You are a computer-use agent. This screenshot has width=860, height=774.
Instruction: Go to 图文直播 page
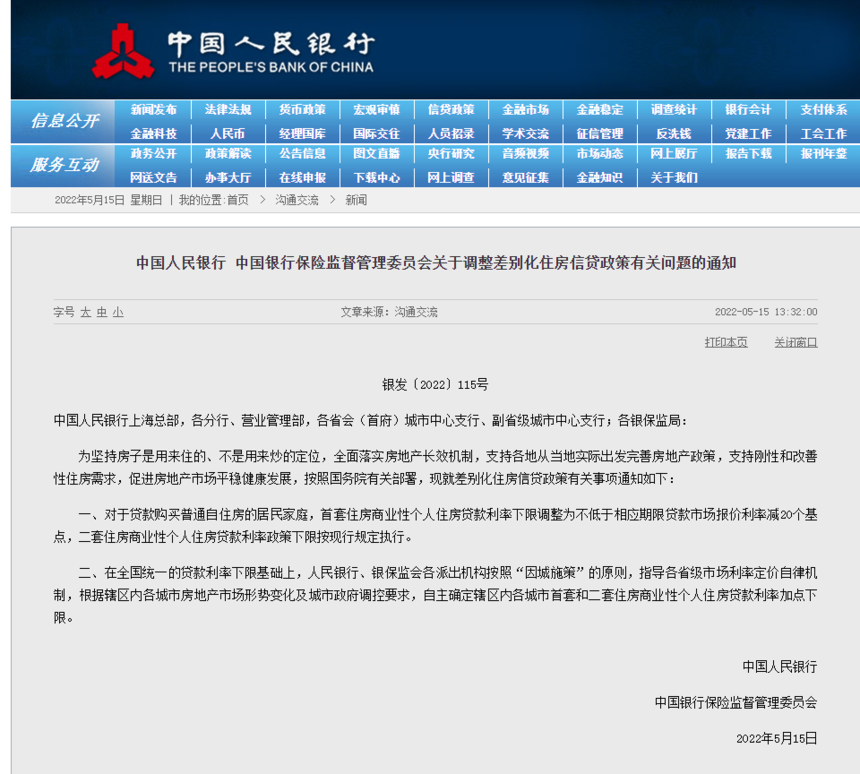pos(377,154)
